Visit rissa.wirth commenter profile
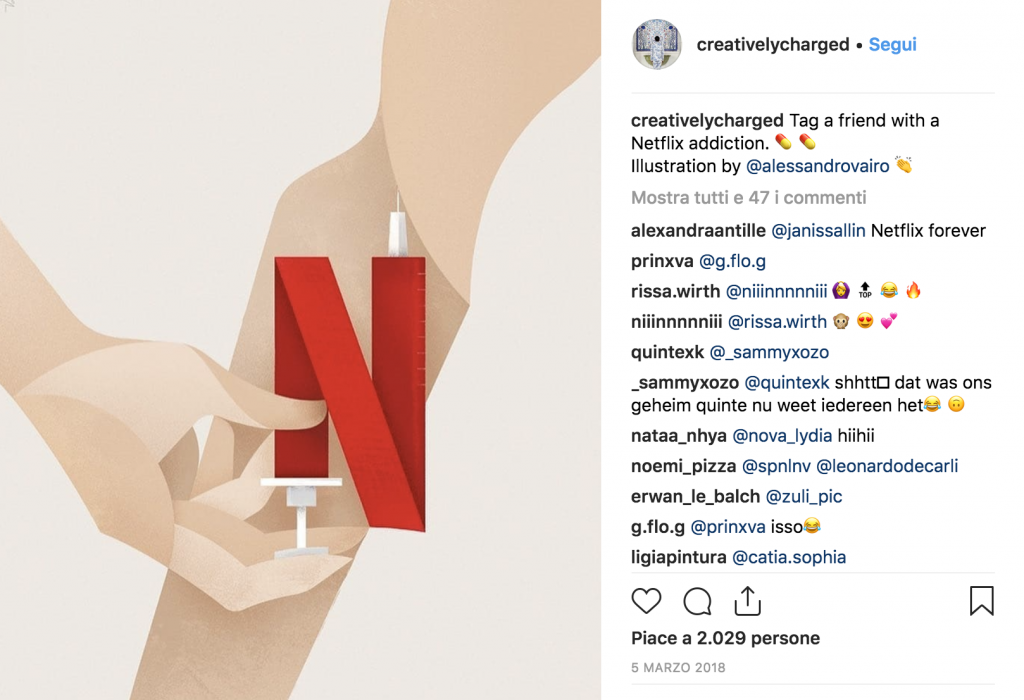 point(675,291)
